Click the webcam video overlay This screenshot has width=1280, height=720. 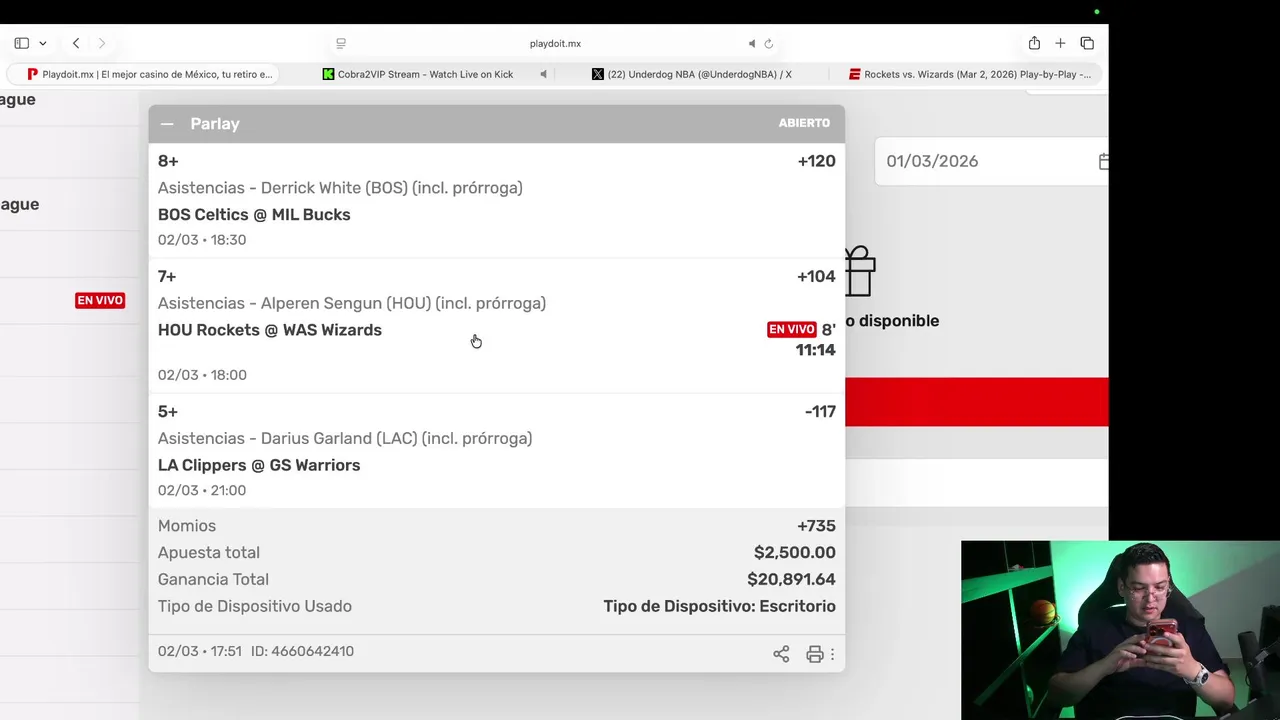point(1120,630)
